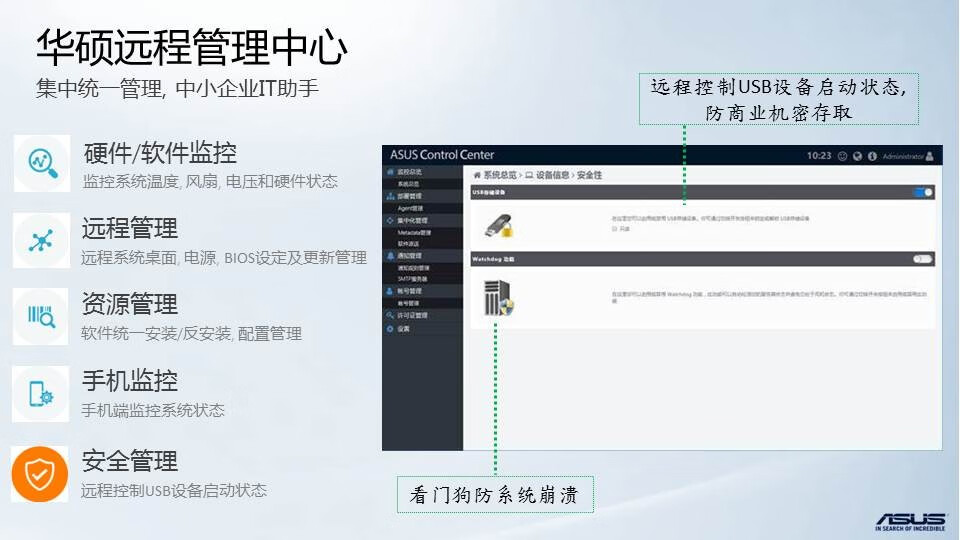Click the ASUS Control Center title

click(x=442, y=155)
